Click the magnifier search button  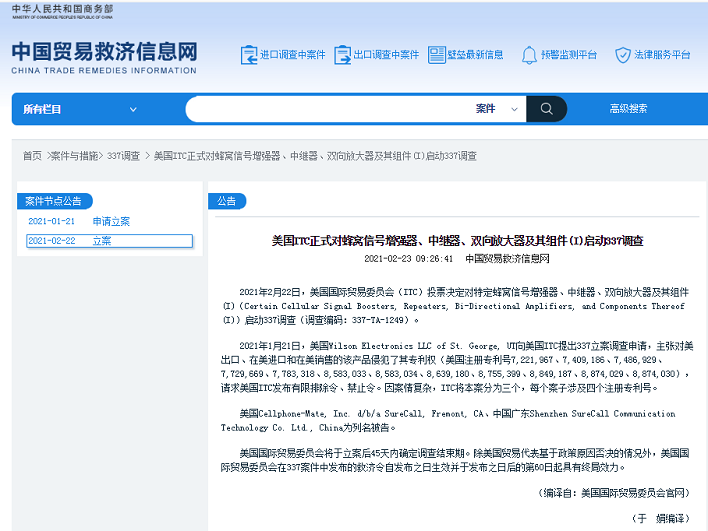[546, 109]
